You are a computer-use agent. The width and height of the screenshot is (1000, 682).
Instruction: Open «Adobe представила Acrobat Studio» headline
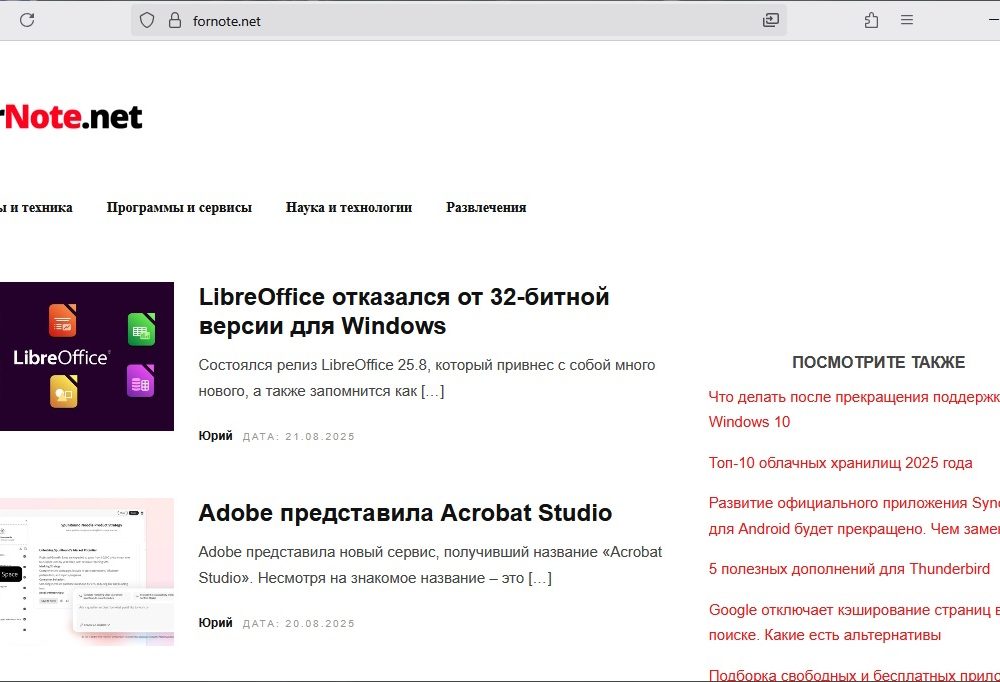click(405, 513)
